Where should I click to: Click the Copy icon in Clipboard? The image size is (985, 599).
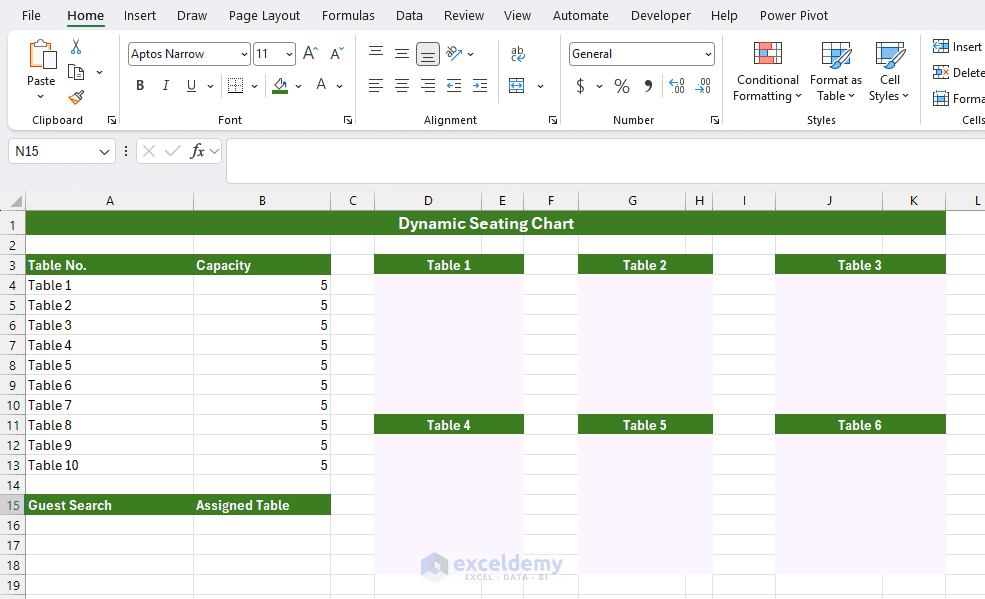click(x=76, y=73)
